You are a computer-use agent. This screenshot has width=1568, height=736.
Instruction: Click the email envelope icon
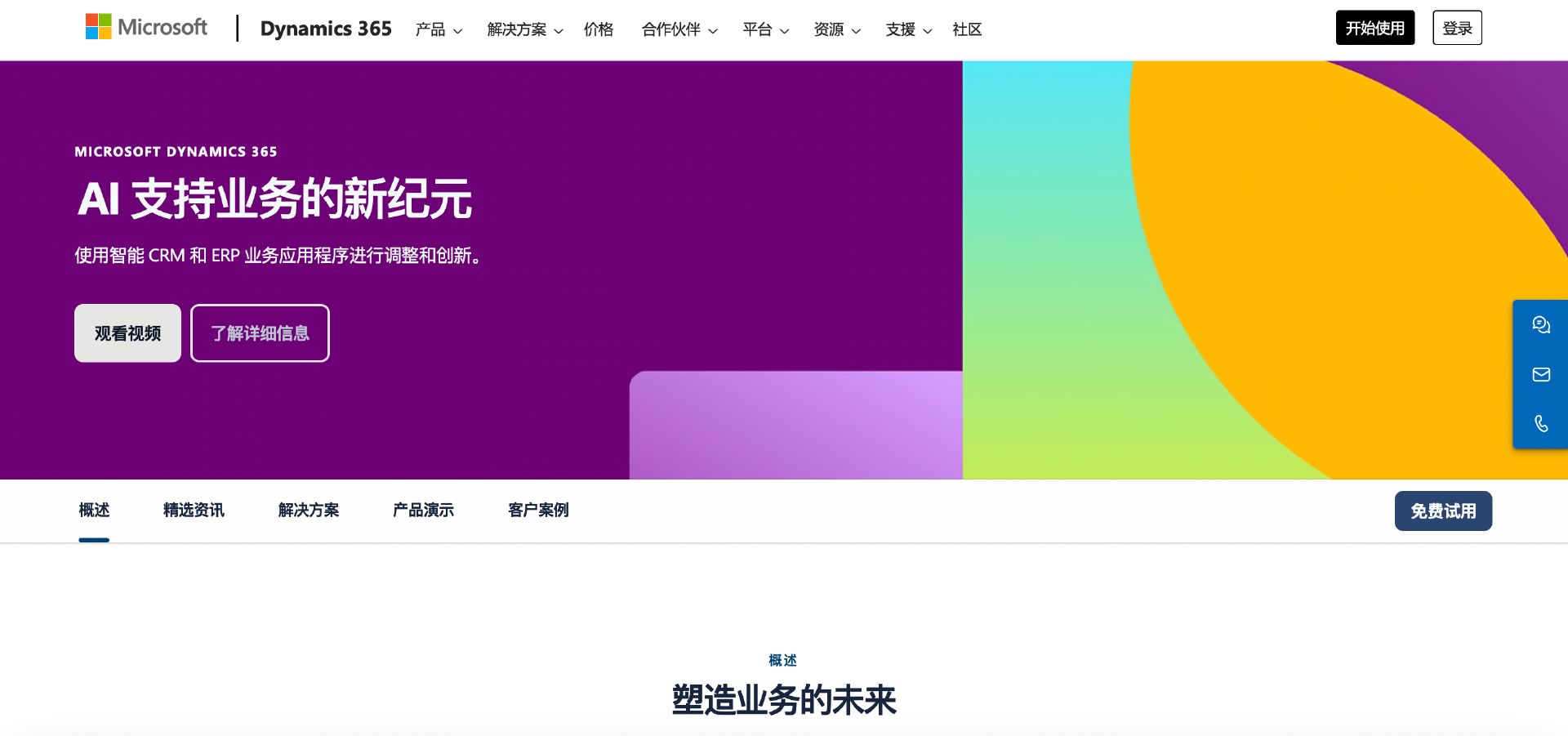(1541, 374)
